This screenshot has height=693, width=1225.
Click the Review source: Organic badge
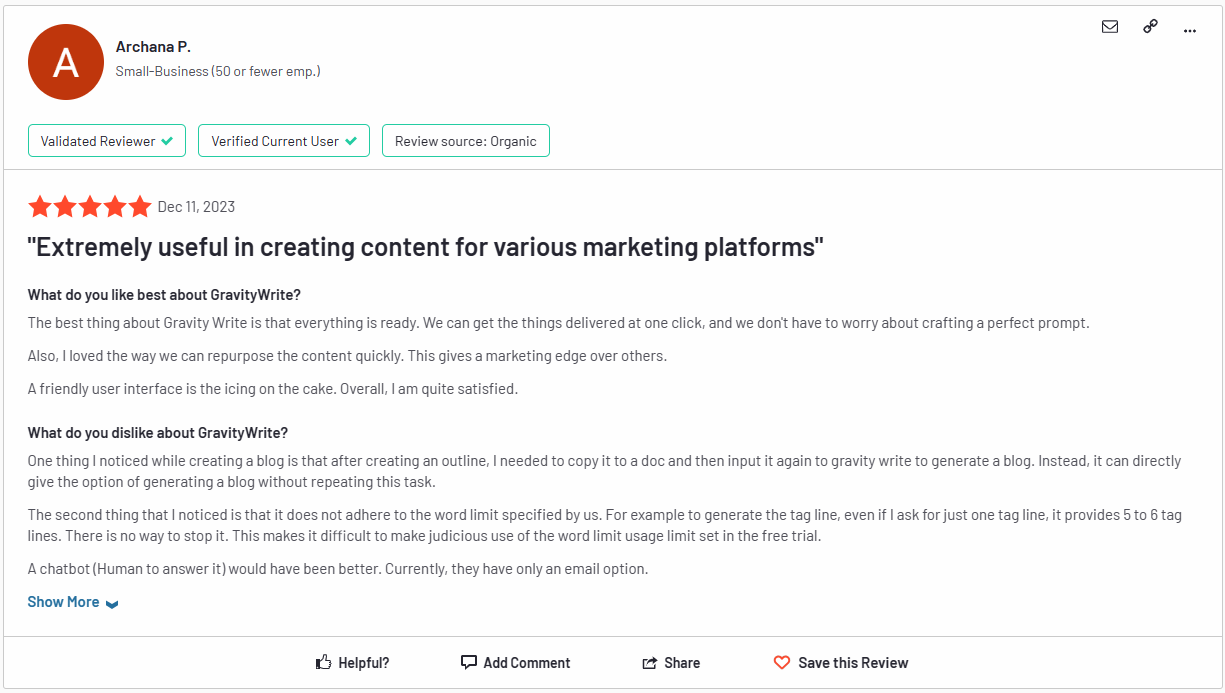pos(465,141)
